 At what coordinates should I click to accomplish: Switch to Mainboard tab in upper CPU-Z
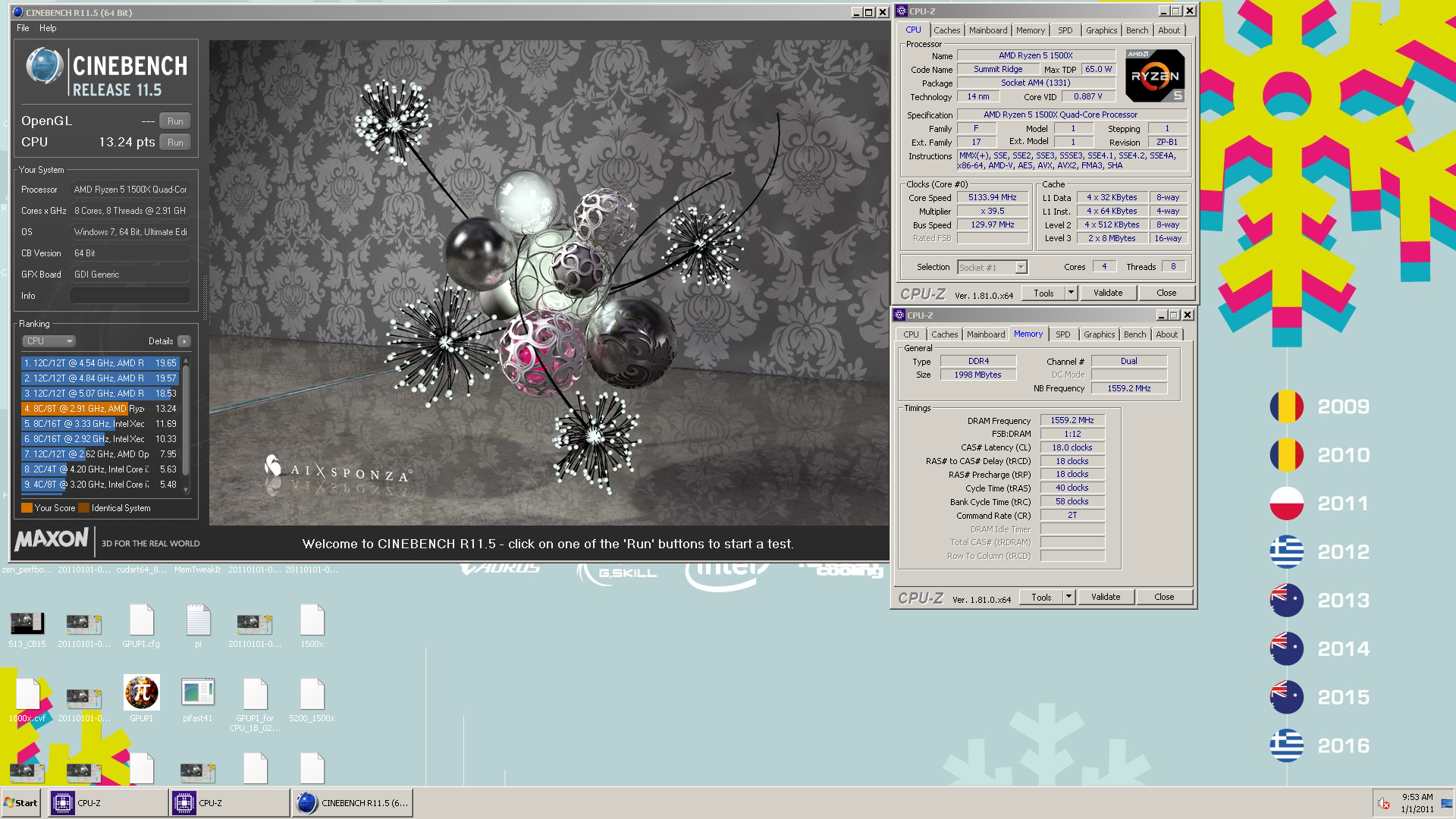point(988,30)
